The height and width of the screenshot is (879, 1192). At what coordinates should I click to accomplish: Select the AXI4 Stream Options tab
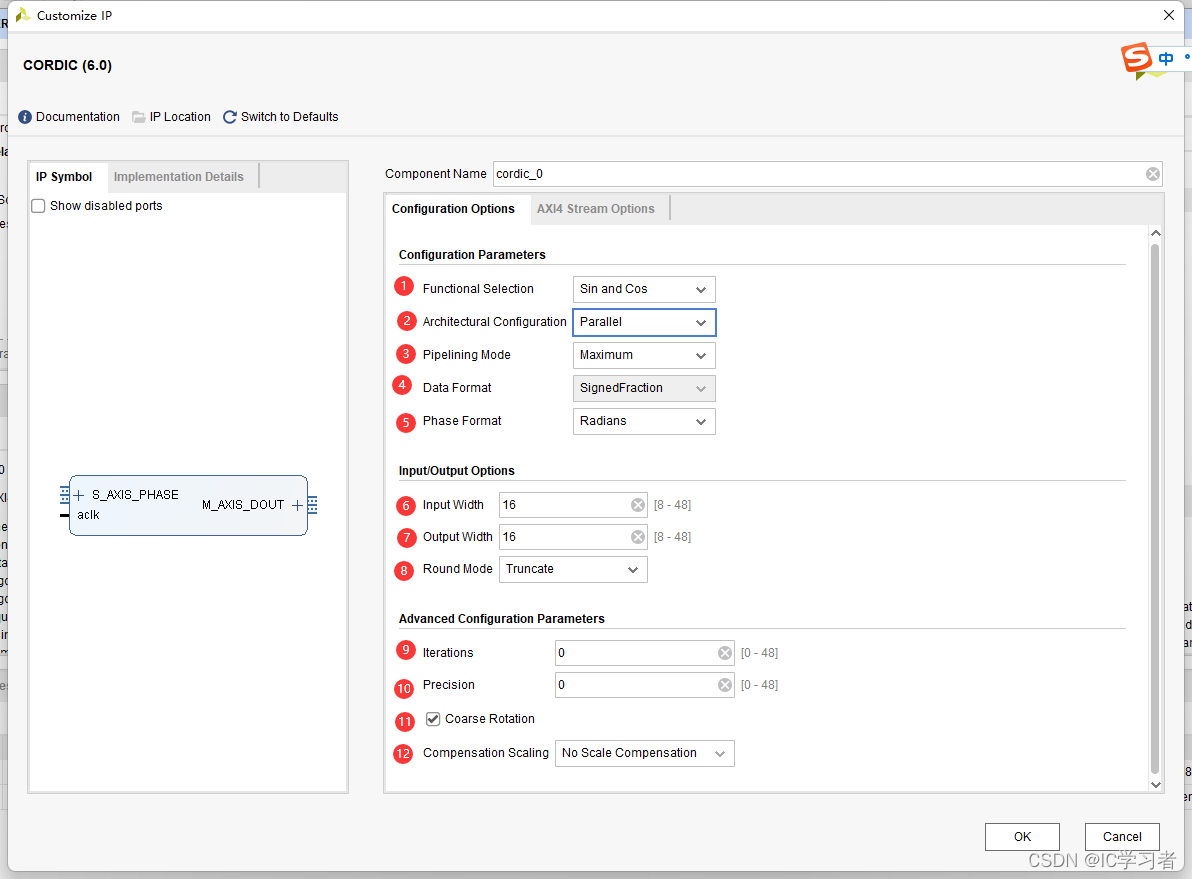click(x=596, y=208)
